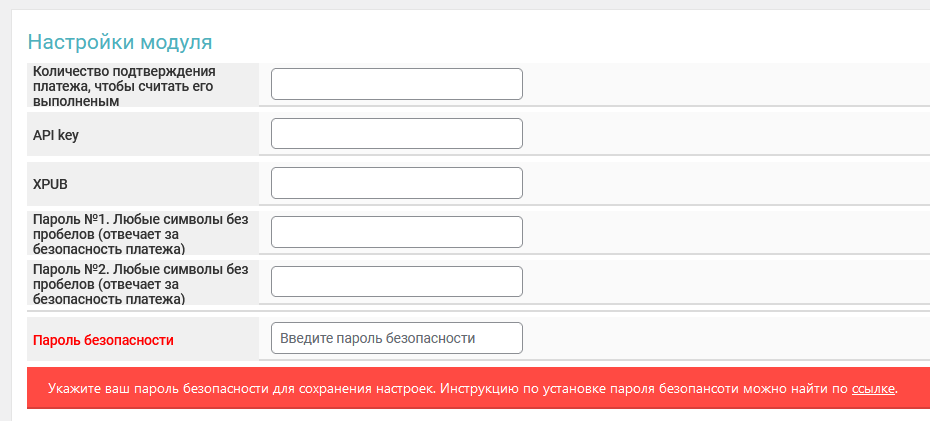Click the 'Пароль №2' description label

(x=140, y=282)
